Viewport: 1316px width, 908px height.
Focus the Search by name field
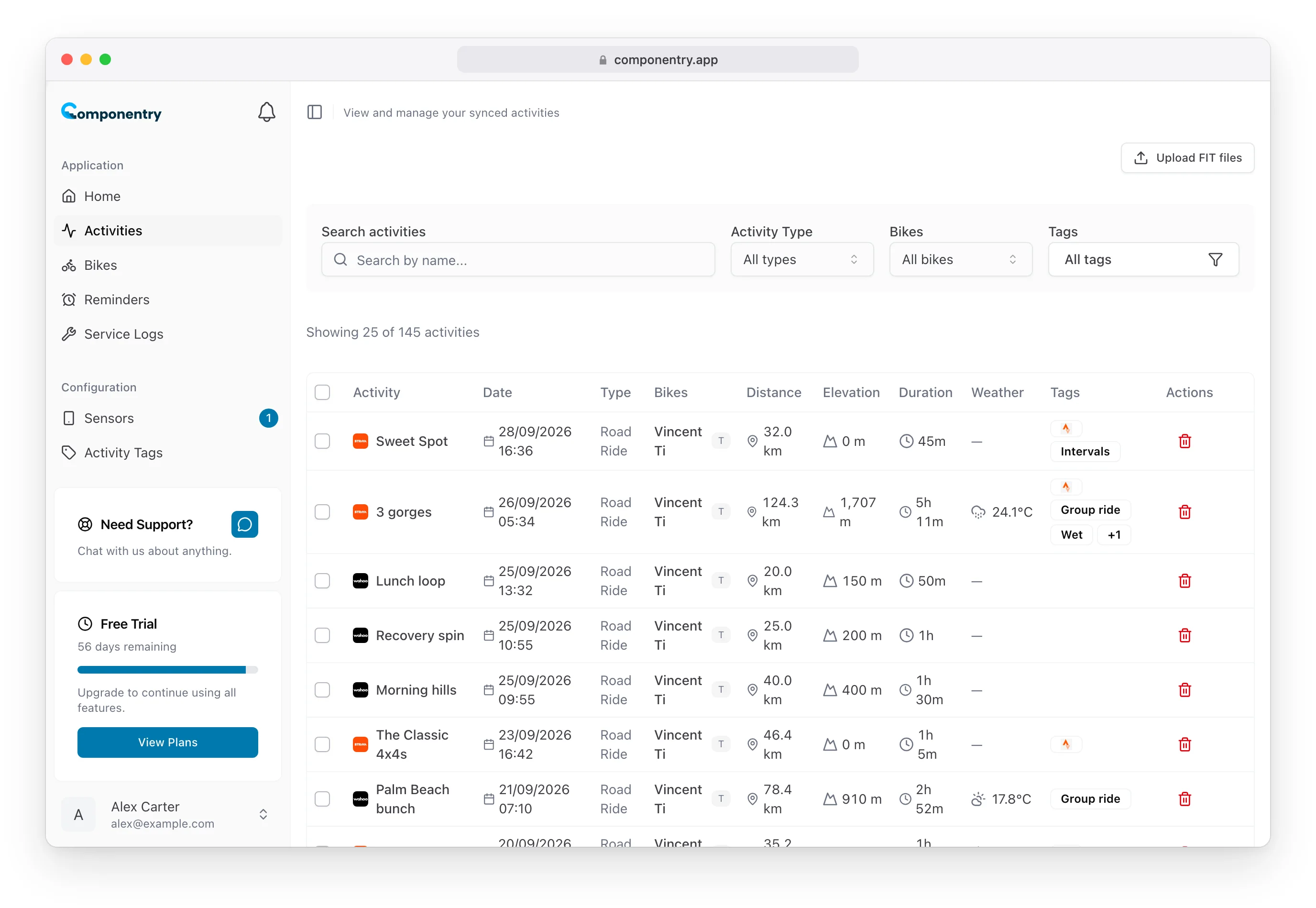tap(517, 259)
